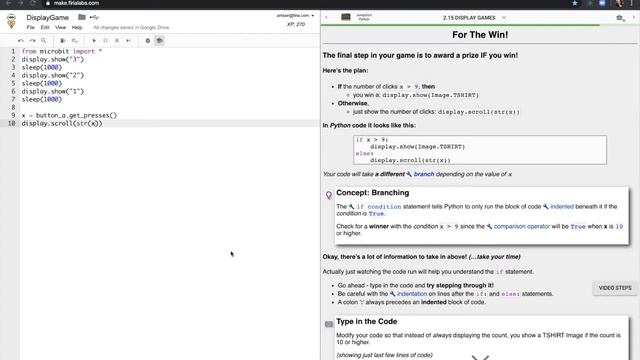Click the 'All changes saved in Google Drive' status
This screenshot has width=640, height=360.
click(x=131, y=27)
